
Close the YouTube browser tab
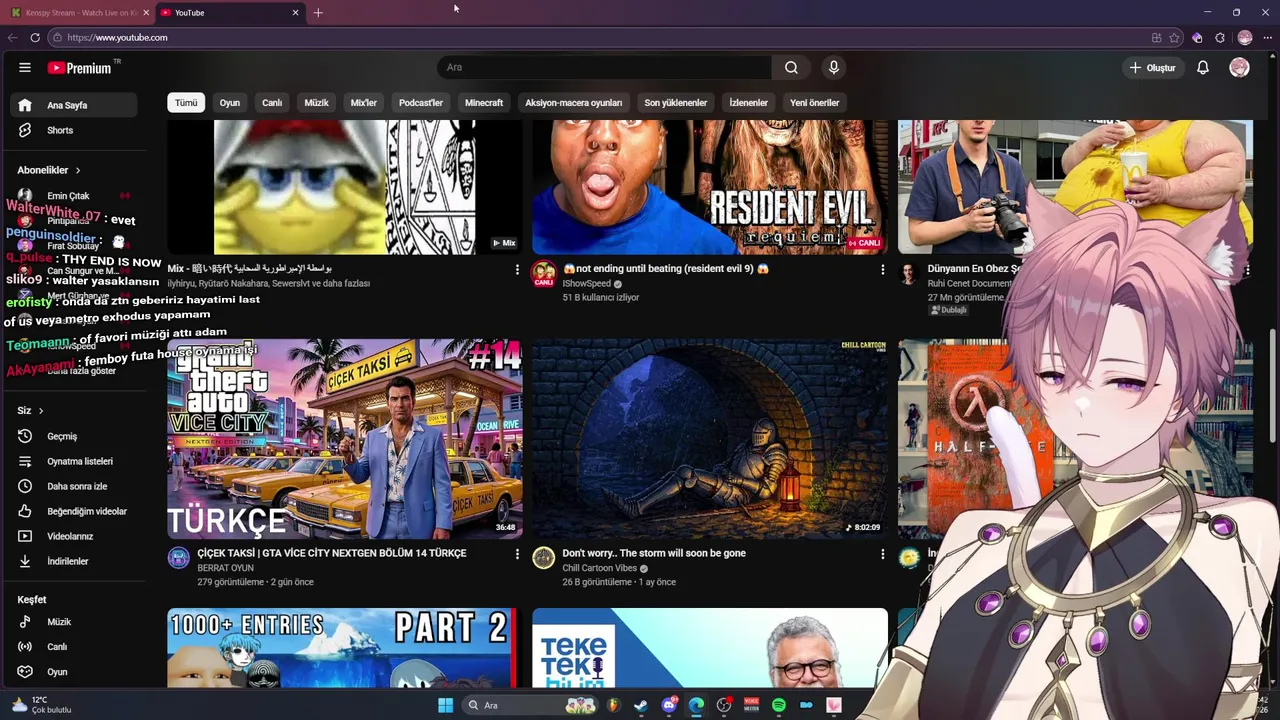tap(295, 12)
